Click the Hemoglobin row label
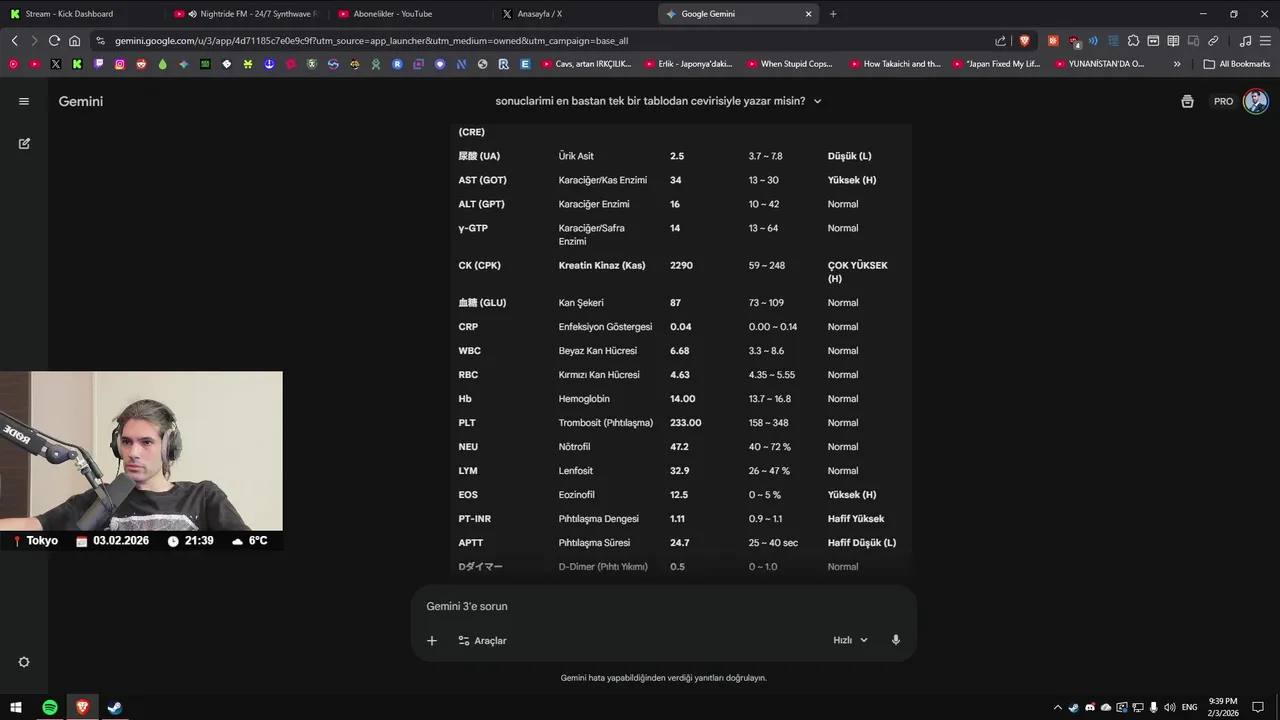This screenshot has width=1280, height=720. pos(584,399)
